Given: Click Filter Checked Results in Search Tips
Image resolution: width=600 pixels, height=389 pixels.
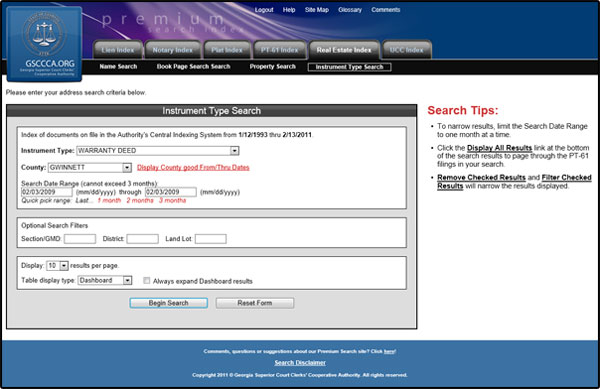Looking at the screenshot, I should coord(514,182).
